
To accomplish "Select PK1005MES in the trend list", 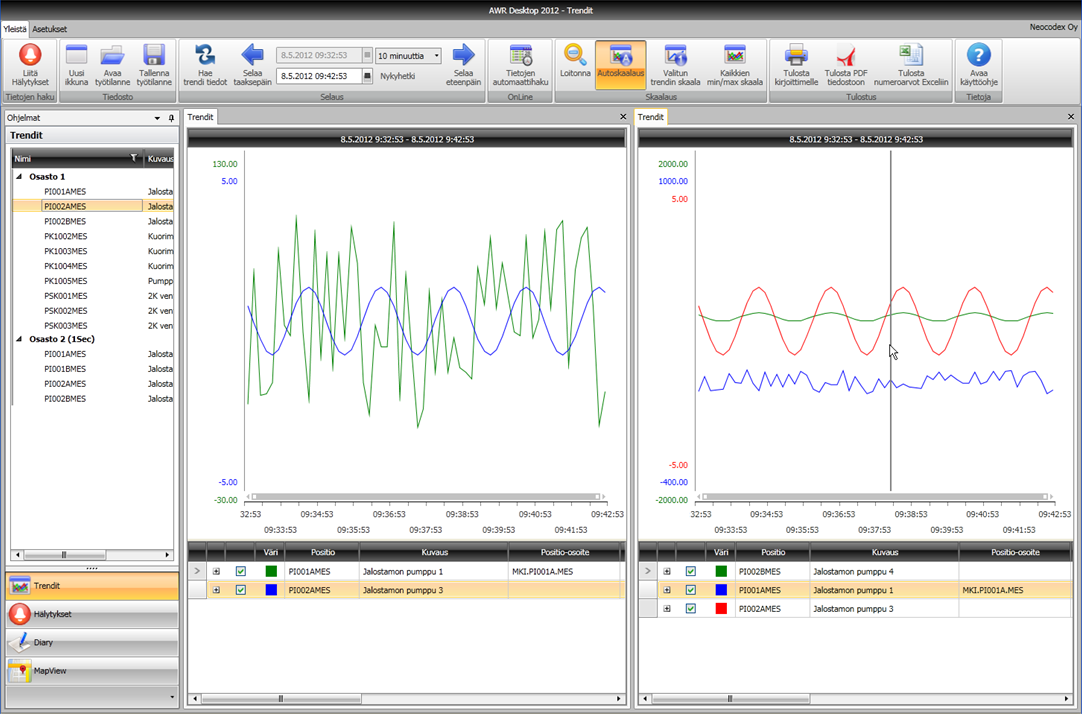I will pyautogui.click(x=65, y=281).
